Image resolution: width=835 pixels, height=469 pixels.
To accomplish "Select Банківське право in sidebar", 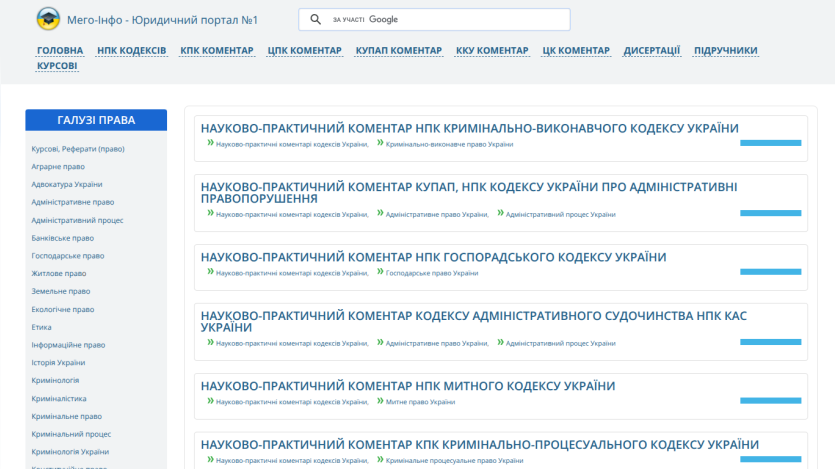I will (x=62, y=238).
